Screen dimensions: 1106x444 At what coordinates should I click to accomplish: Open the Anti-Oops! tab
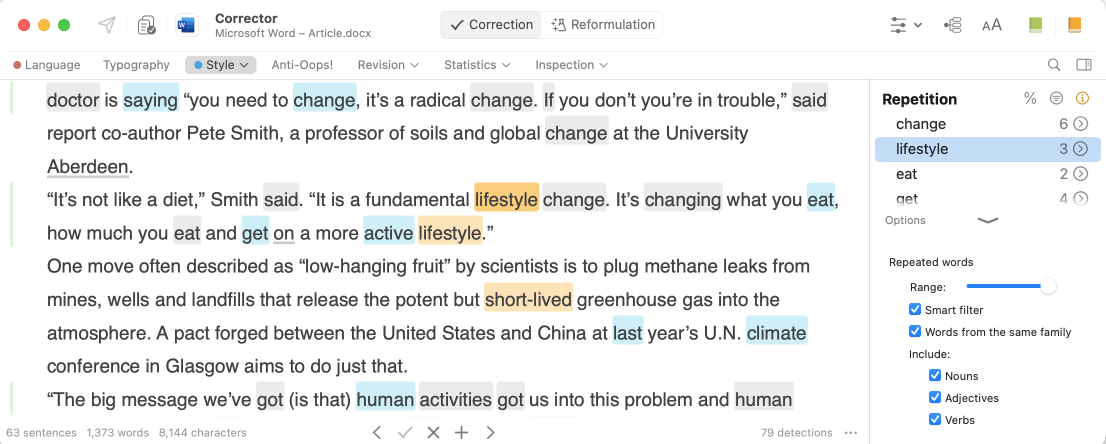302,65
